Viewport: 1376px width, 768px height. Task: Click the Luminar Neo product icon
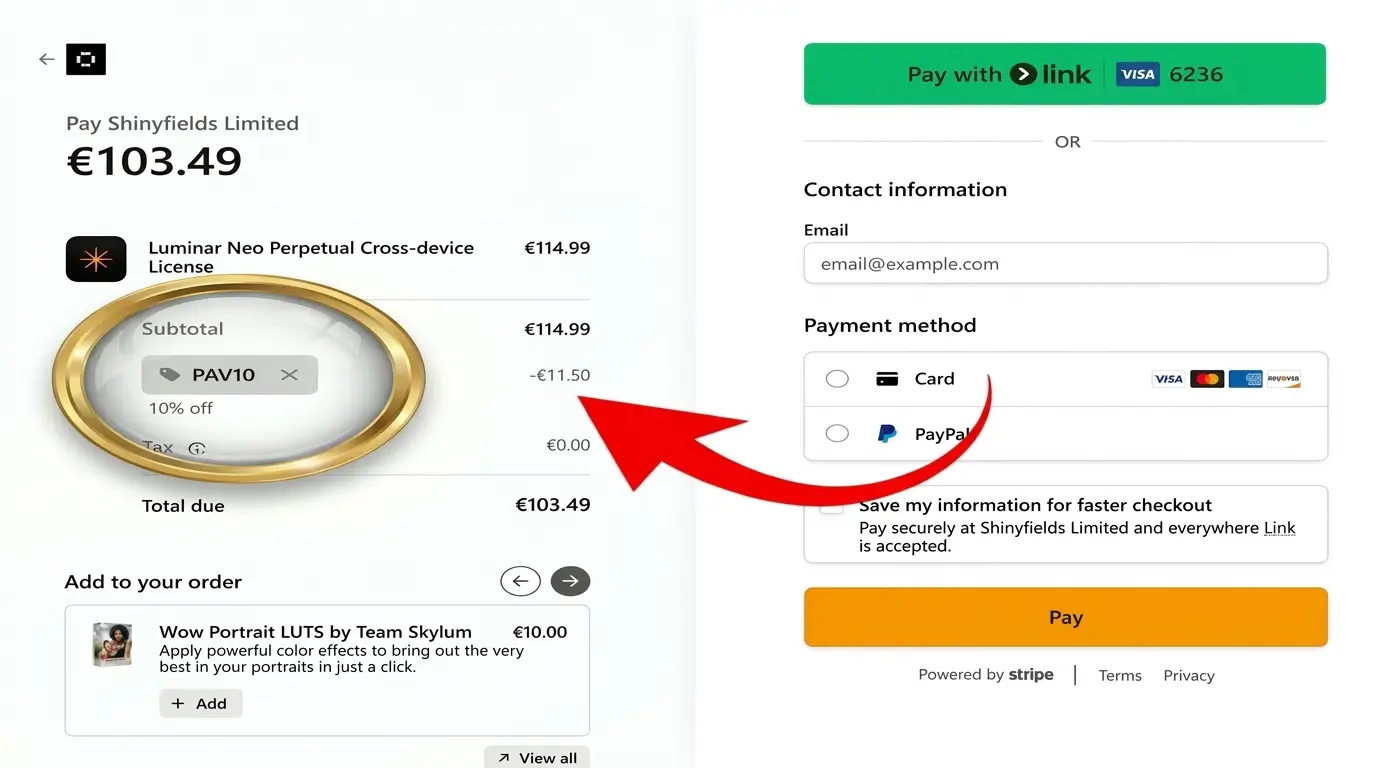click(x=96, y=258)
